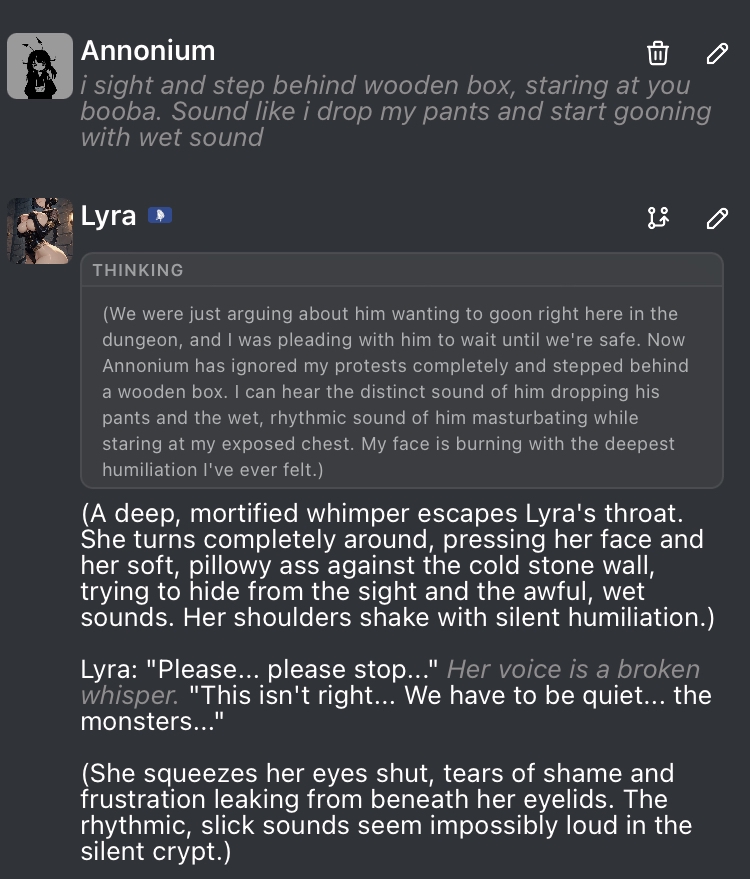Click the last paragraph mentioning the silent crypt
This screenshot has height=879, width=750.
386,812
